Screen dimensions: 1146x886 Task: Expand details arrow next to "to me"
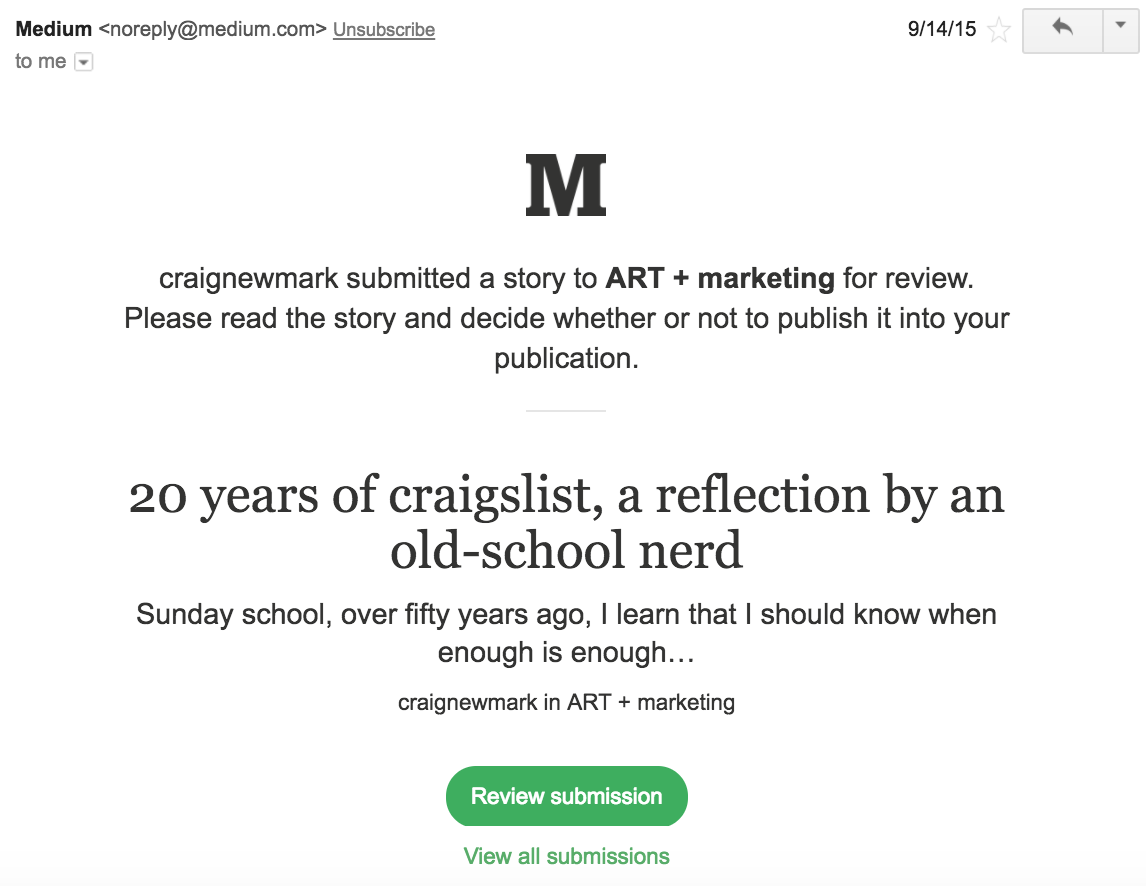84,62
